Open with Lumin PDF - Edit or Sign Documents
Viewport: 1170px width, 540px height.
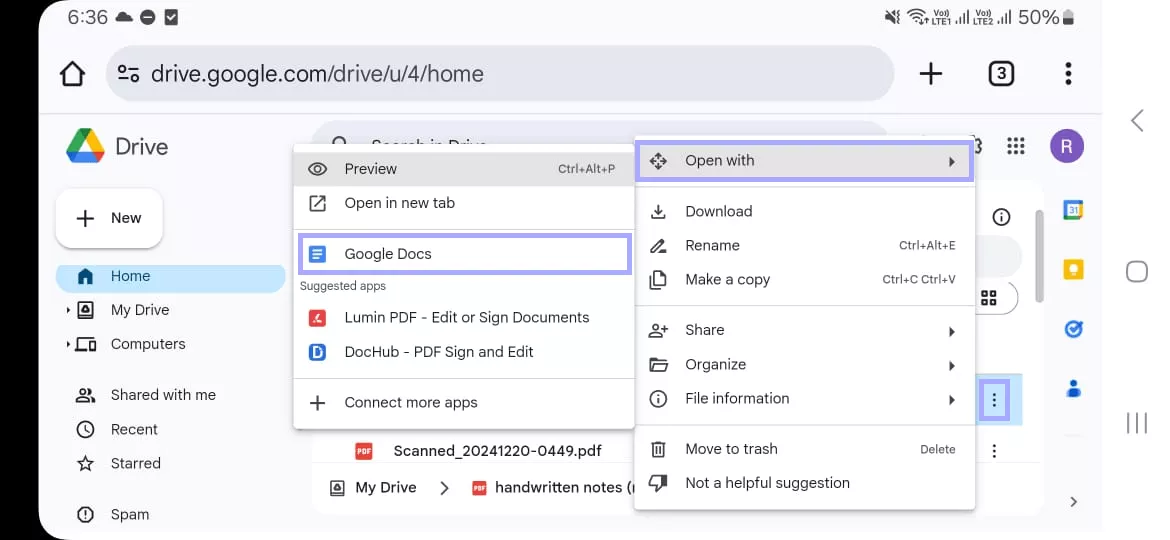463,318
